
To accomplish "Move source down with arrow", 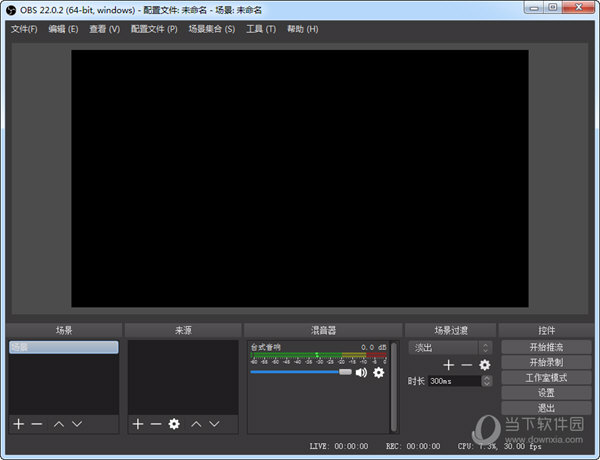I will 214,424.
